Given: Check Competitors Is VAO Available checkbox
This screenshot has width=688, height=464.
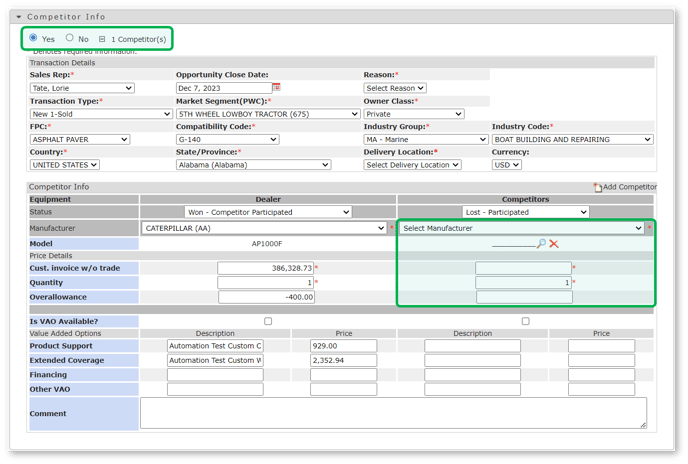Looking at the screenshot, I should [x=525, y=321].
